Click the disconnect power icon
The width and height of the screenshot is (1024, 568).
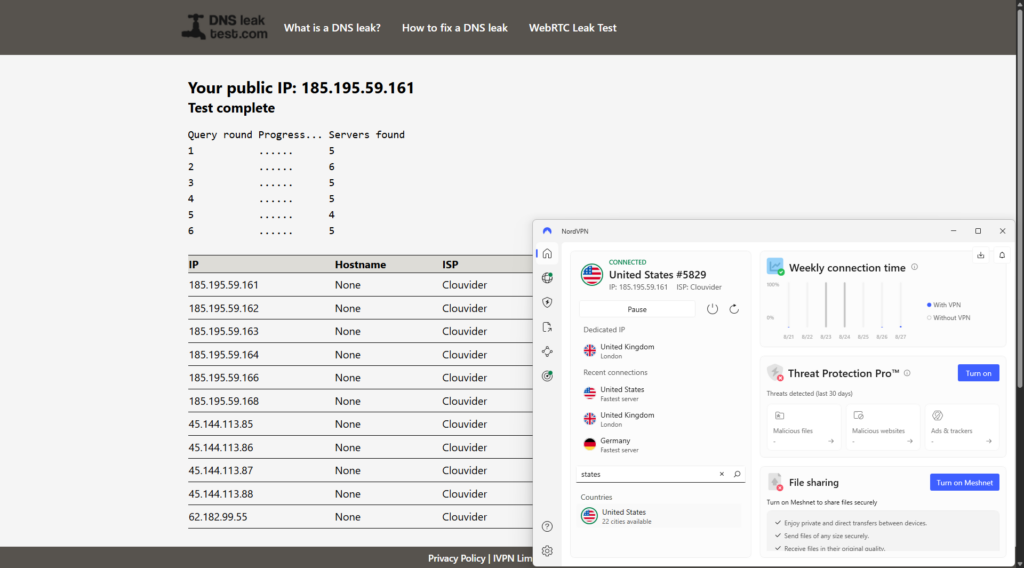click(712, 309)
